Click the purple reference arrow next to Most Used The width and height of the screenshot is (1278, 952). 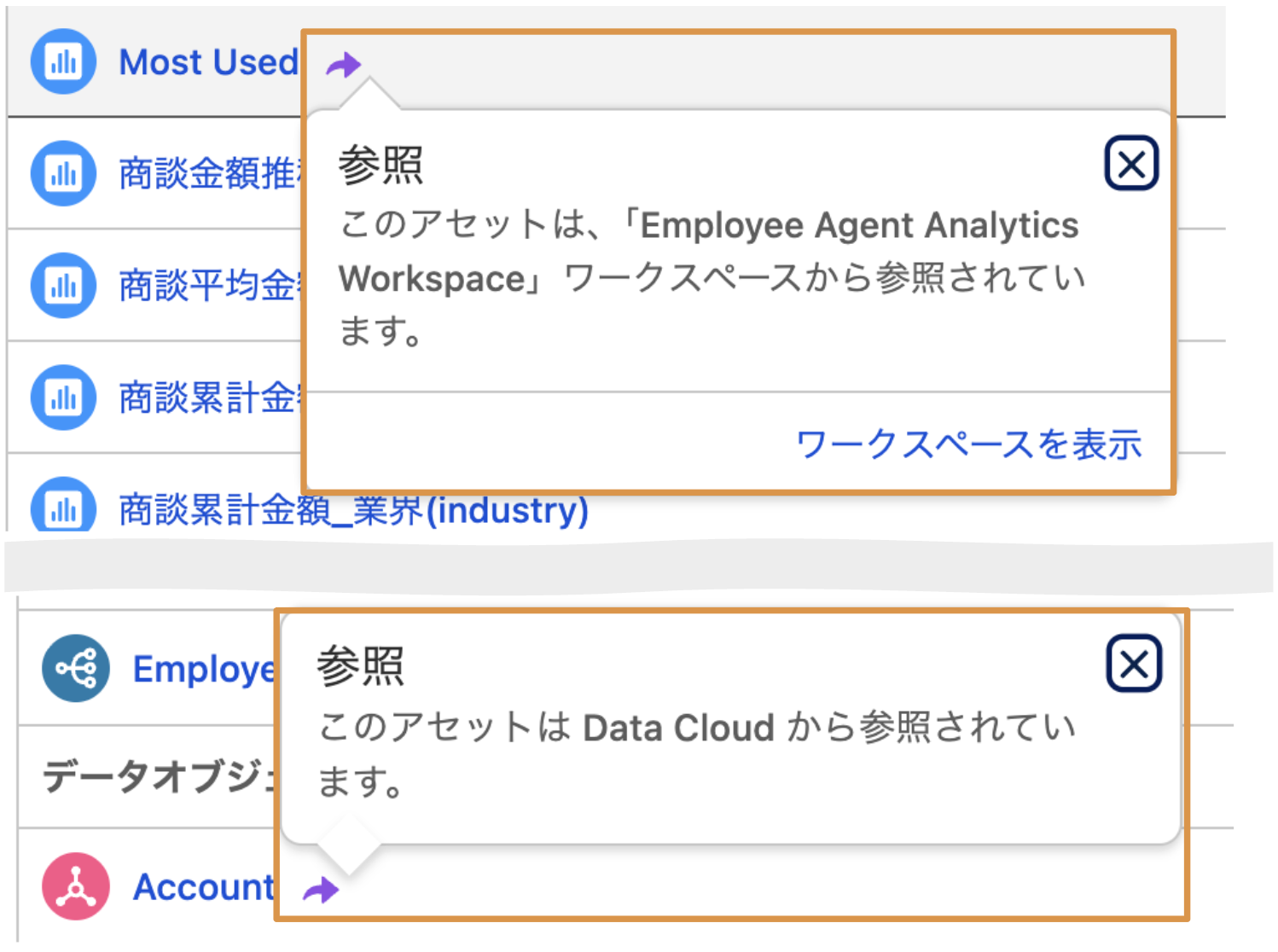click(x=343, y=64)
